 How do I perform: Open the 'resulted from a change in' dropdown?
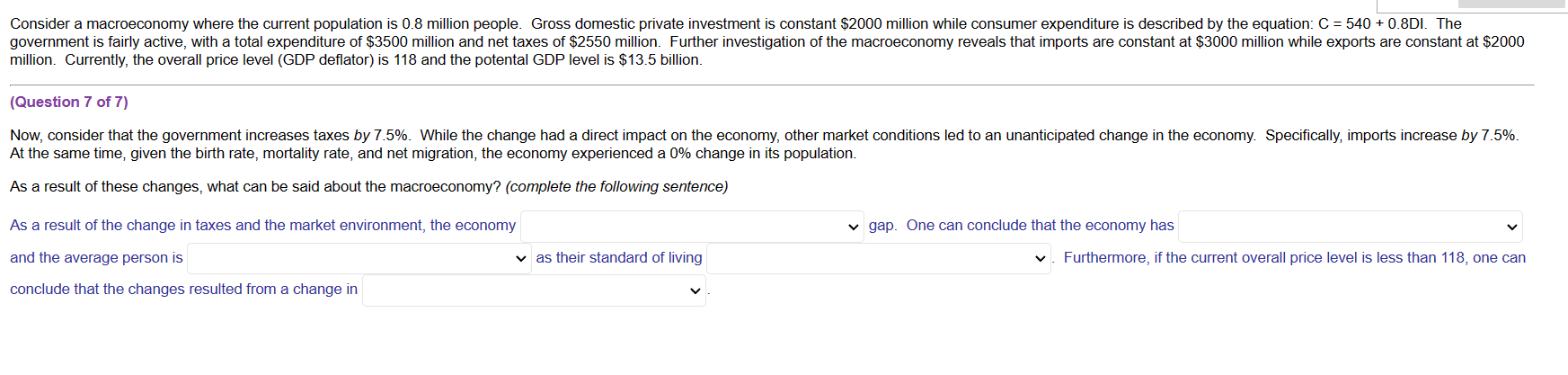tap(534, 290)
